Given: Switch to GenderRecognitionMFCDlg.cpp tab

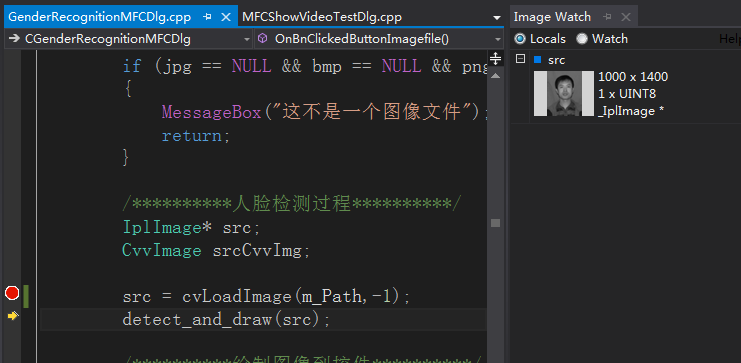Looking at the screenshot, I should pos(100,17).
